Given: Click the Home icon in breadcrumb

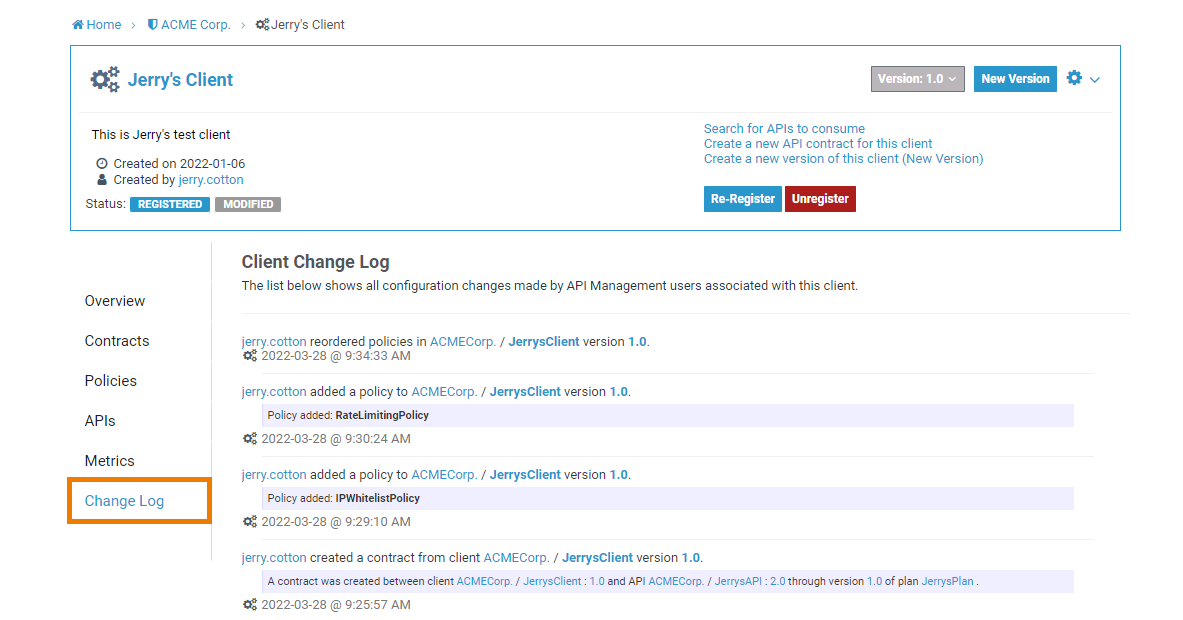Looking at the screenshot, I should (x=78, y=25).
